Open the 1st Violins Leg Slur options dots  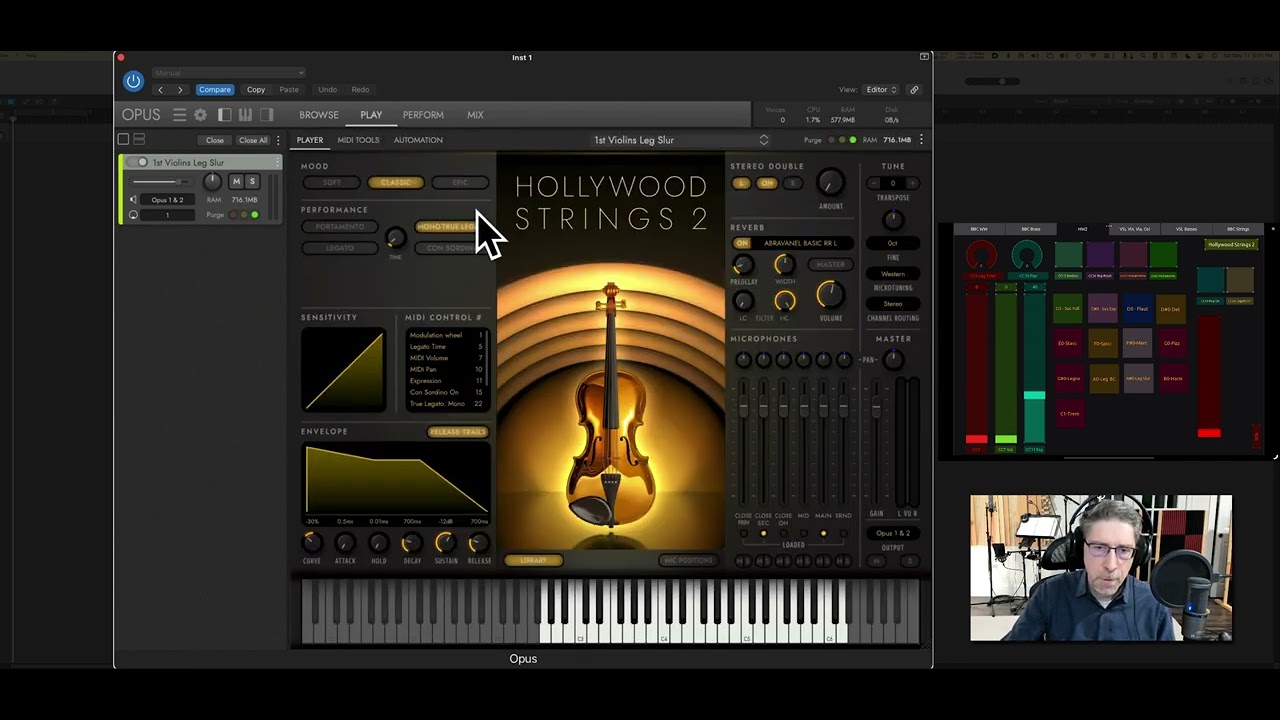click(277, 162)
